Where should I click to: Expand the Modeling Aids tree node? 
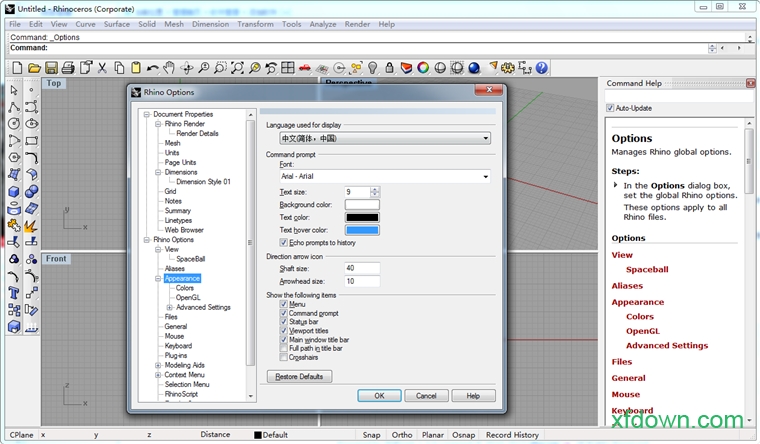158,366
